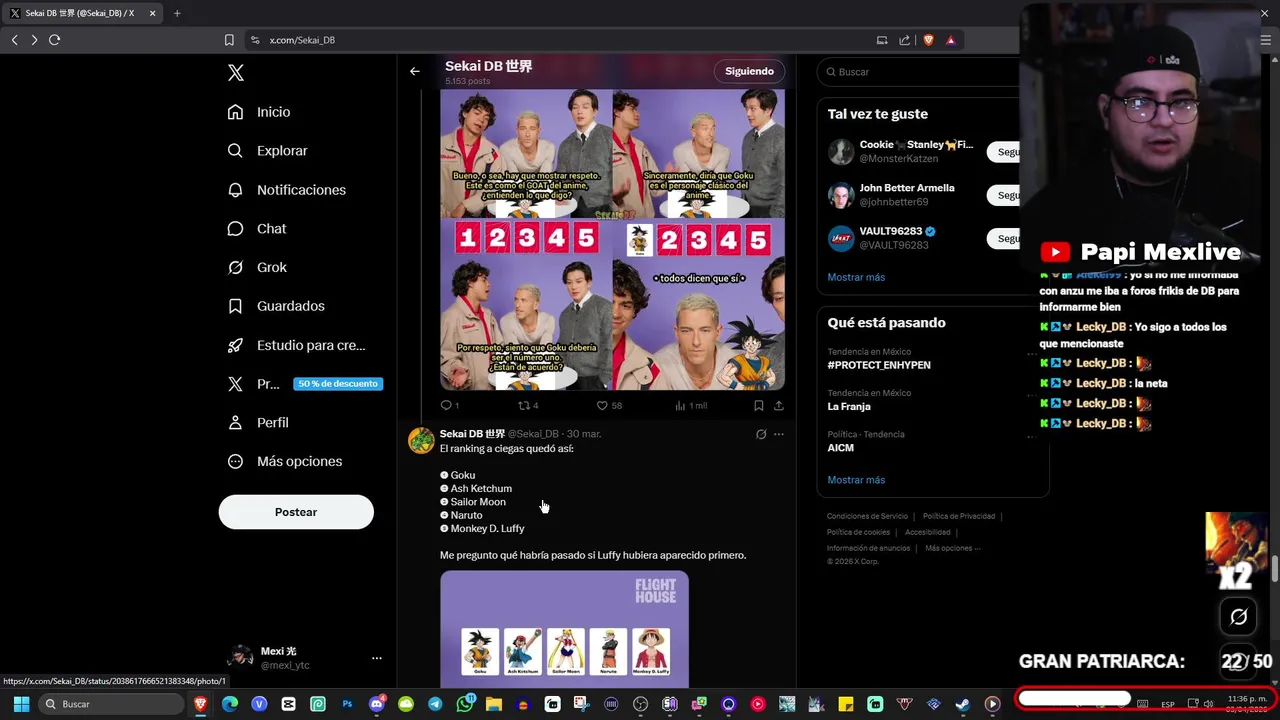Screen dimensions: 1280x720
Task: View post analytics showing 1 mil
Action: 691,405
